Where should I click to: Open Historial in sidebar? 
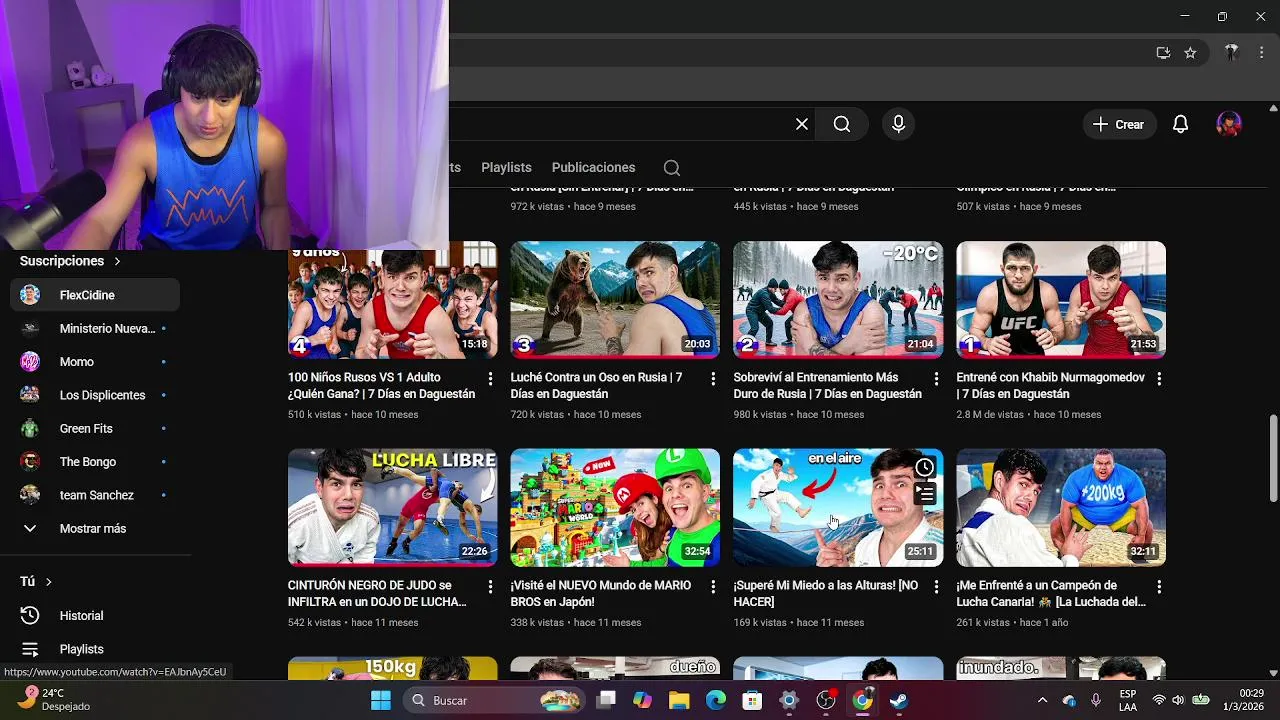click(95, 616)
